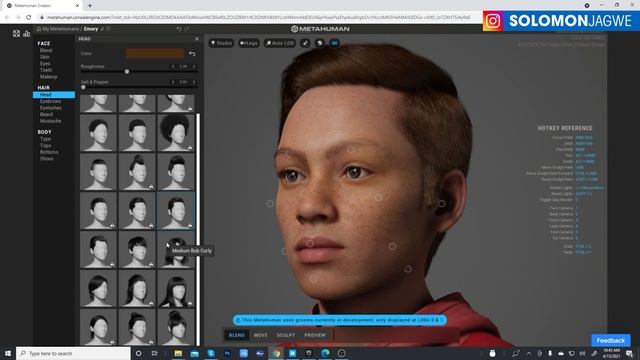Click the browser reload button

29,18
